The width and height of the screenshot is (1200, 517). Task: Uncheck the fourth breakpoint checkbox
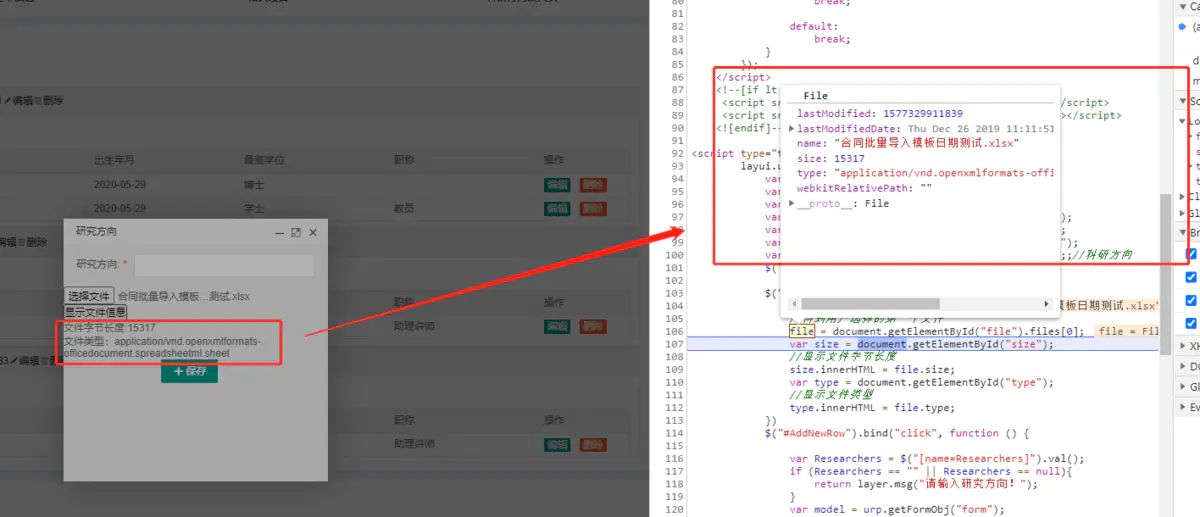coord(1191,323)
